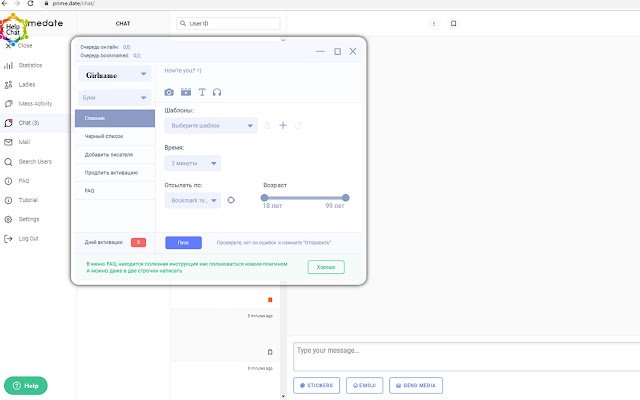Open the three-dot menu in chat header

click(x=433, y=23)
